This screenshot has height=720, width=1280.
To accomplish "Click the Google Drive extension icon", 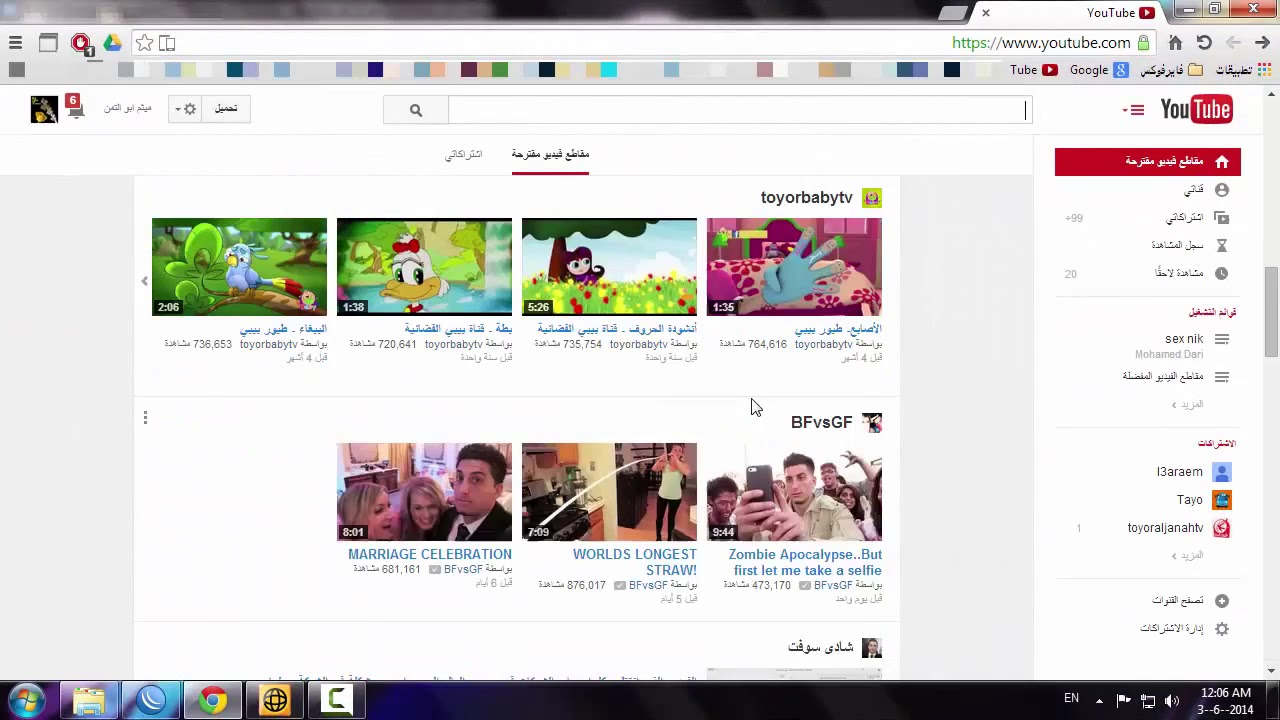I will click(112, 43).
